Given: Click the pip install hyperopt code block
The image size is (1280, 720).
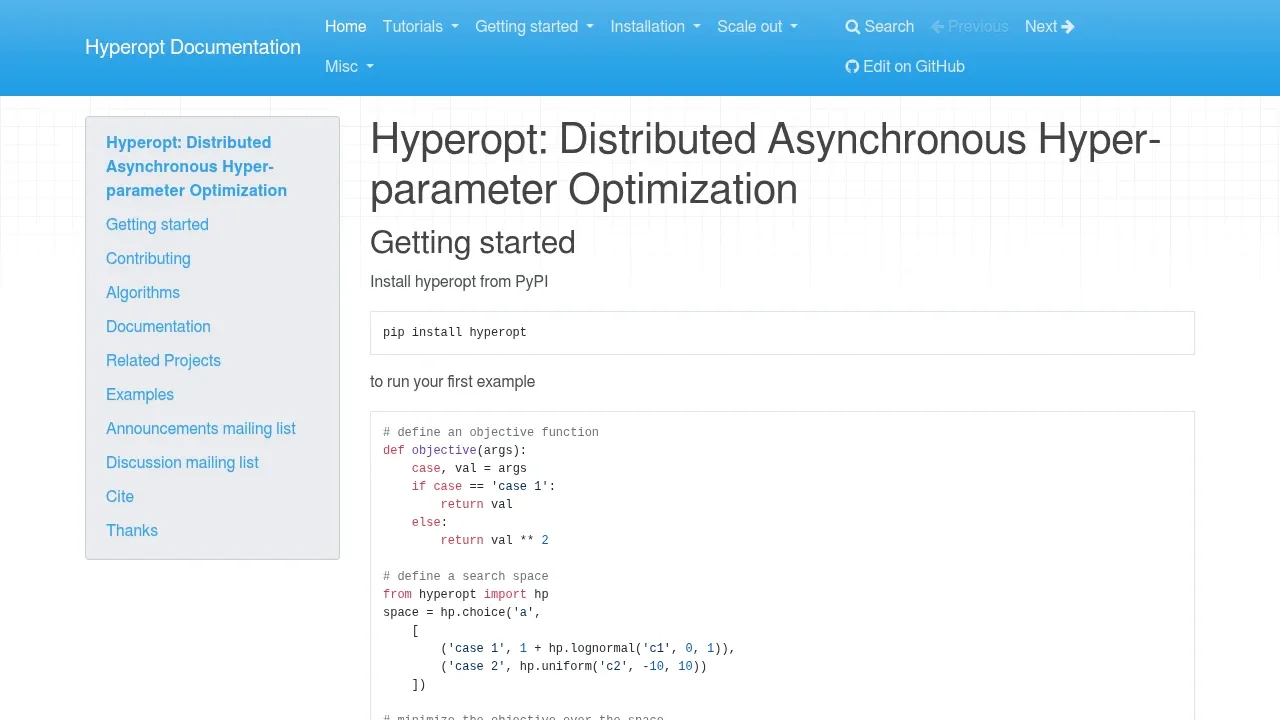Looking at the screenshot, I should click(782, 333).
